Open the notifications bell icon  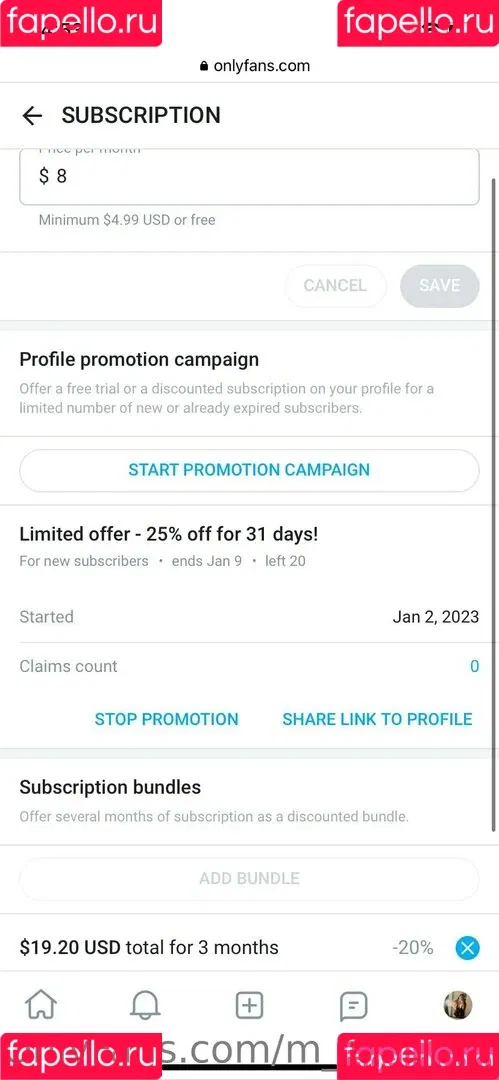point(145,1006)
